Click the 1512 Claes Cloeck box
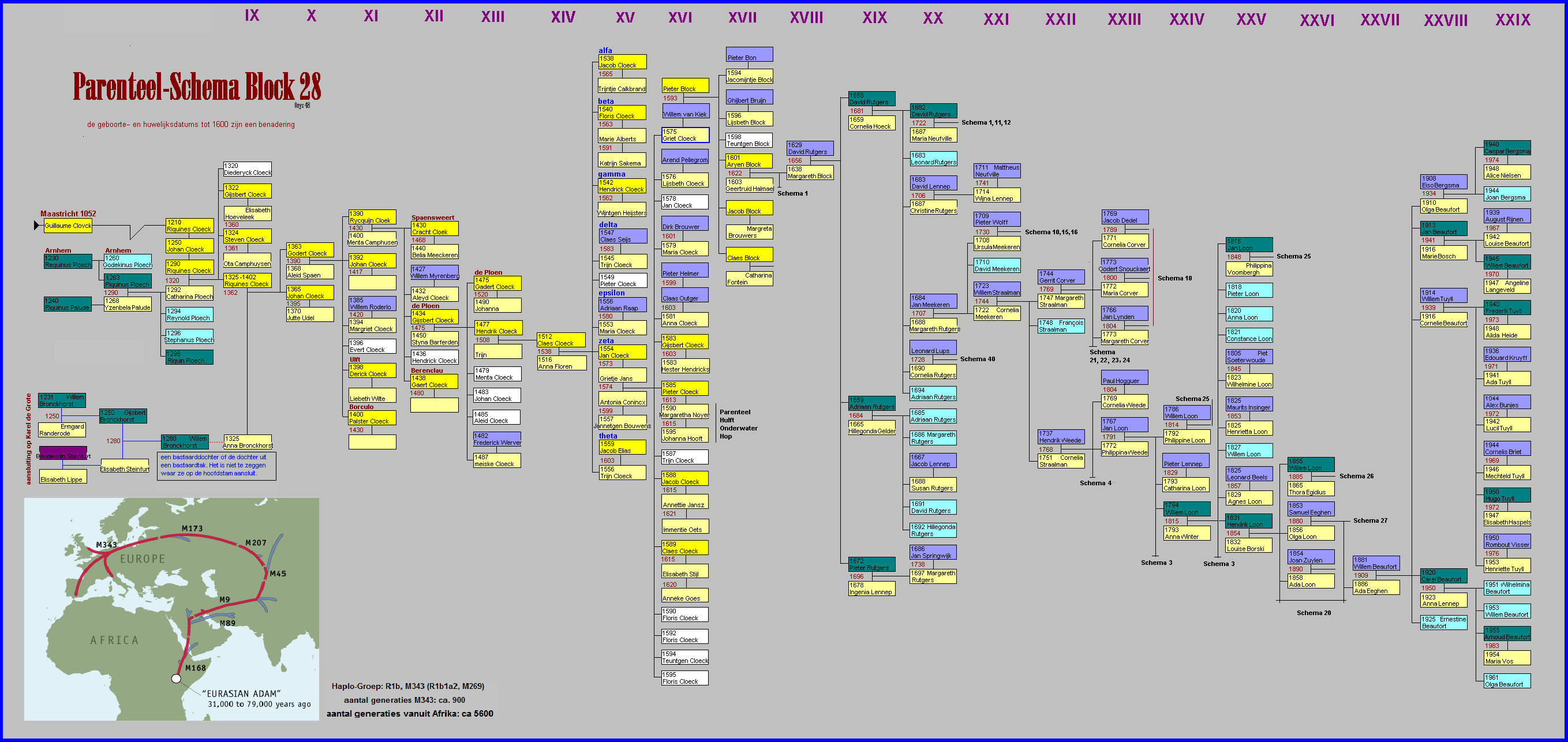This screenshot has height=742, width=1568. point(560,340)
